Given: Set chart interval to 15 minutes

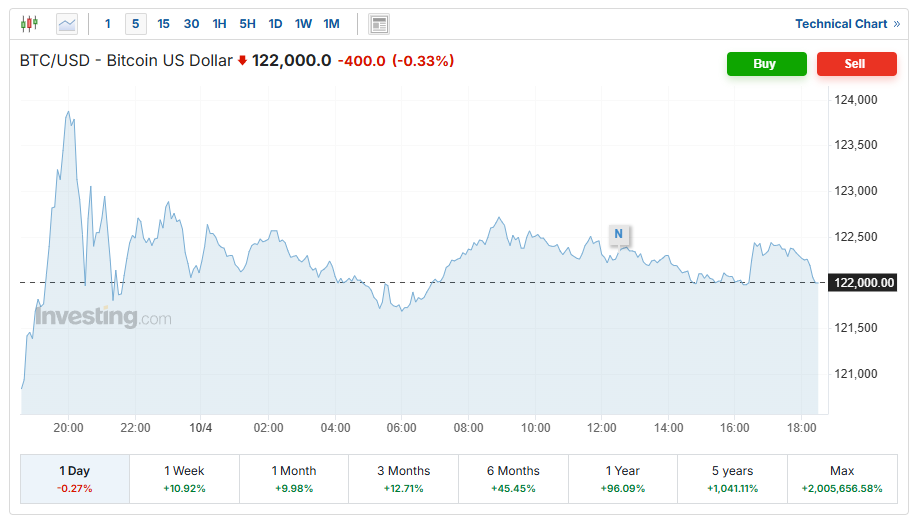Looking at the screenshot, I should pyautogui.click(x=163, y=24).
